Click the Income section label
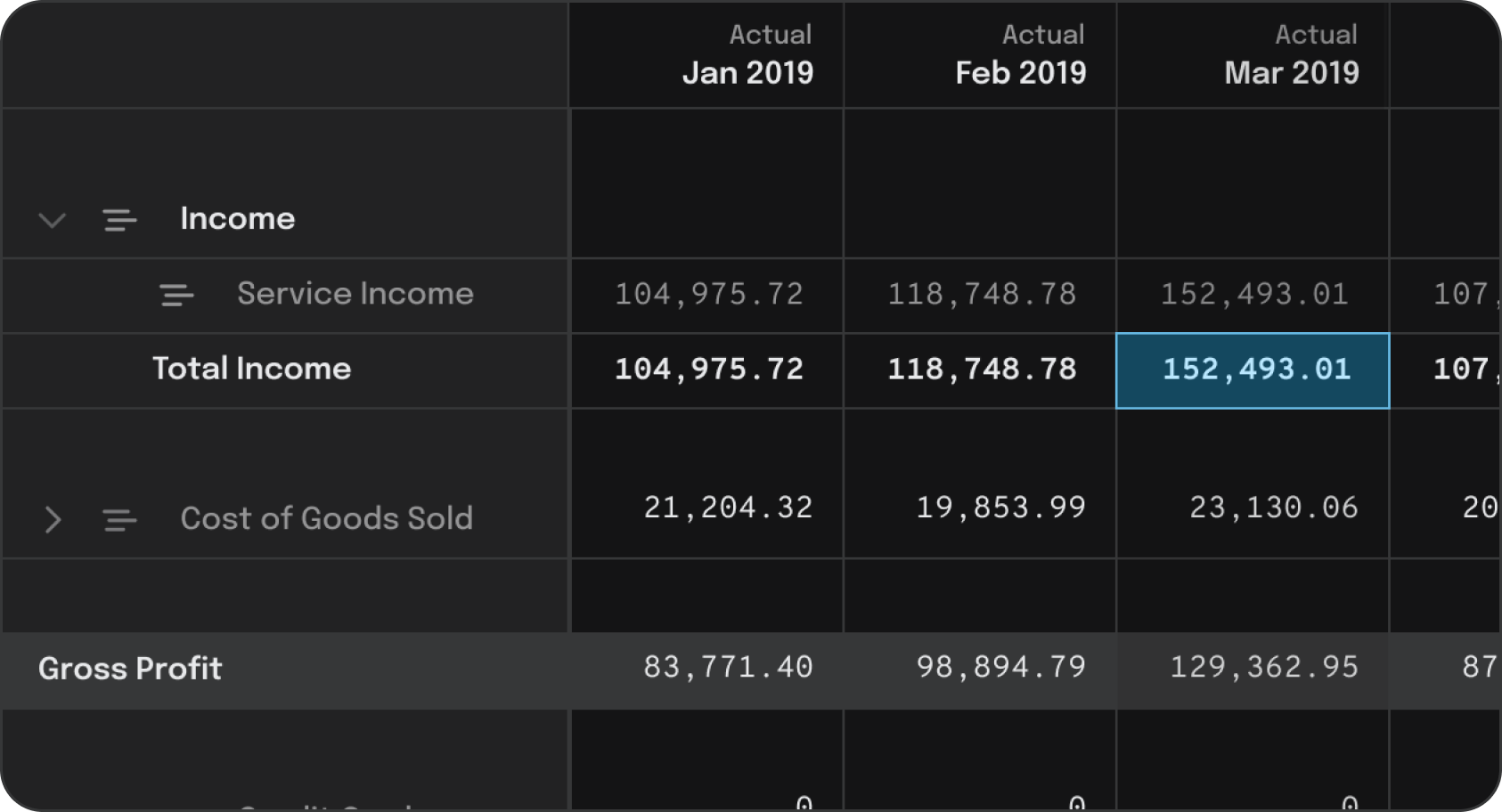 [237, 219]
